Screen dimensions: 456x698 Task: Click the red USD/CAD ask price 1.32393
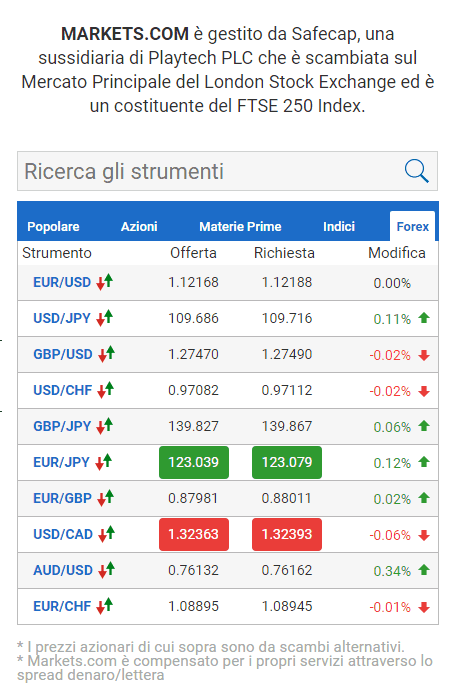[x=287, y=534]
